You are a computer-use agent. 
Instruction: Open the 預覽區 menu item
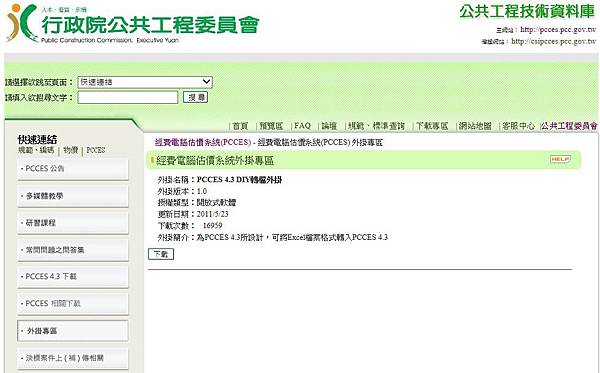pyautogui.click(x=271, y=126)
